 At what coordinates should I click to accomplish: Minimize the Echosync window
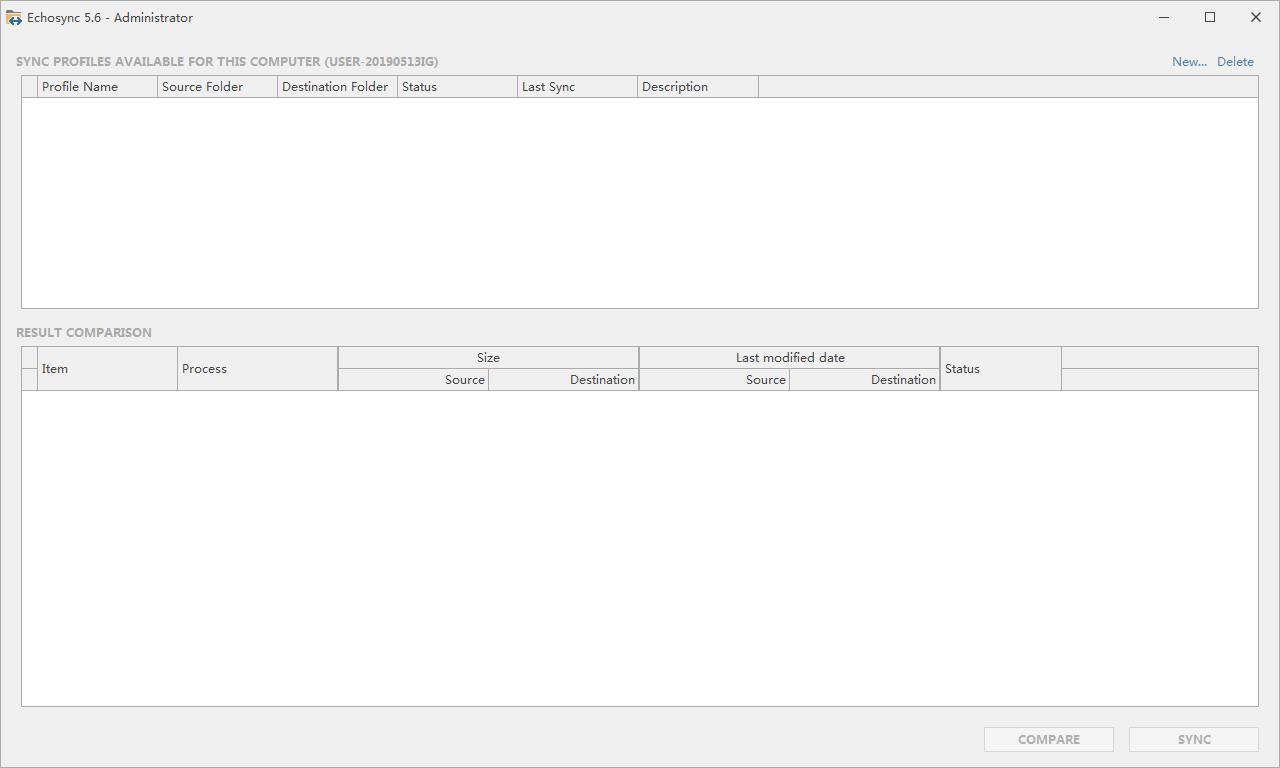click(x=1164, y=17)
